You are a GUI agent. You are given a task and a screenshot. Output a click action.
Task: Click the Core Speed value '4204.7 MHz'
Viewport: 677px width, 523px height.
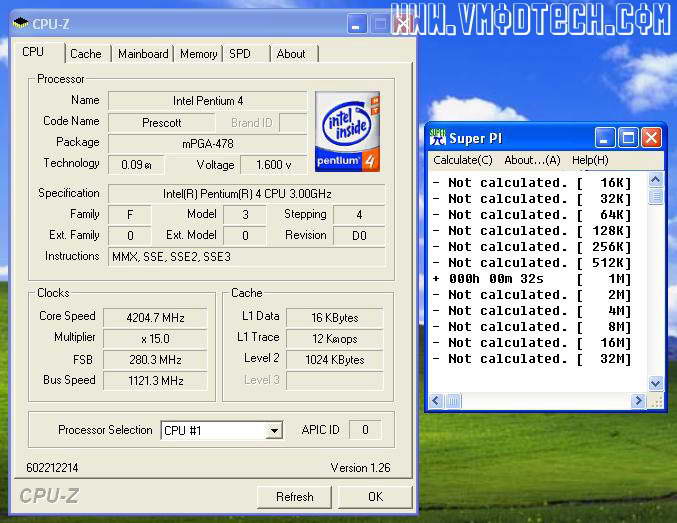point(155,318)
